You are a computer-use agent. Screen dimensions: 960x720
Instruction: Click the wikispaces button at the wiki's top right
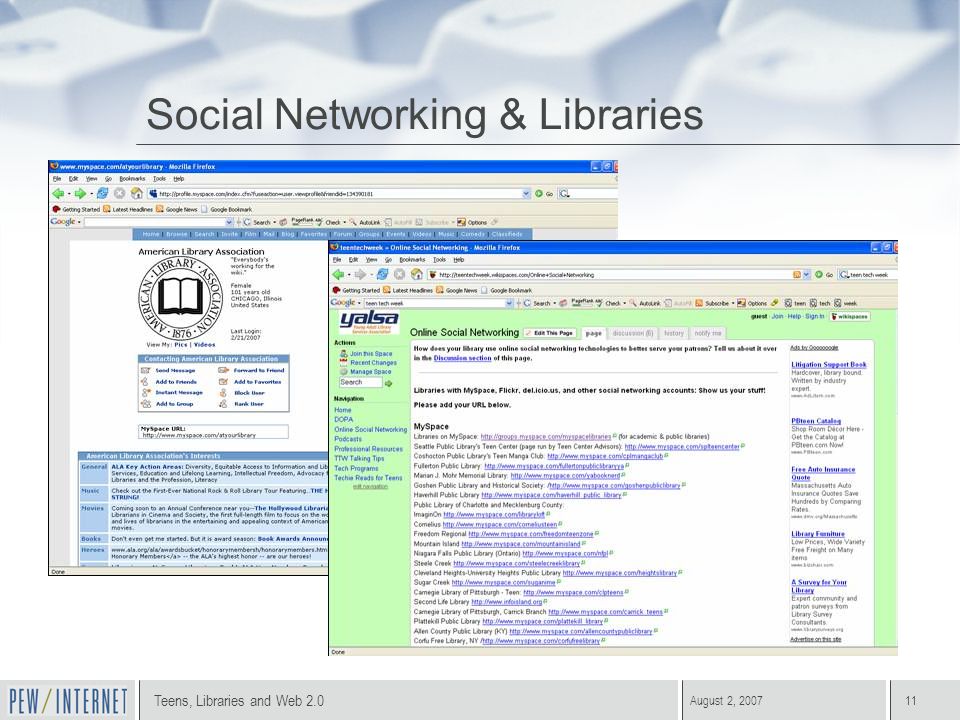850,317
